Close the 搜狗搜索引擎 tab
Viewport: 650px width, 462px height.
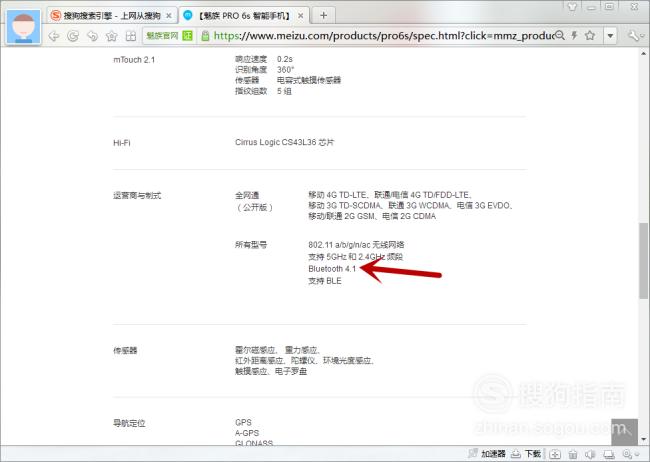169,16
